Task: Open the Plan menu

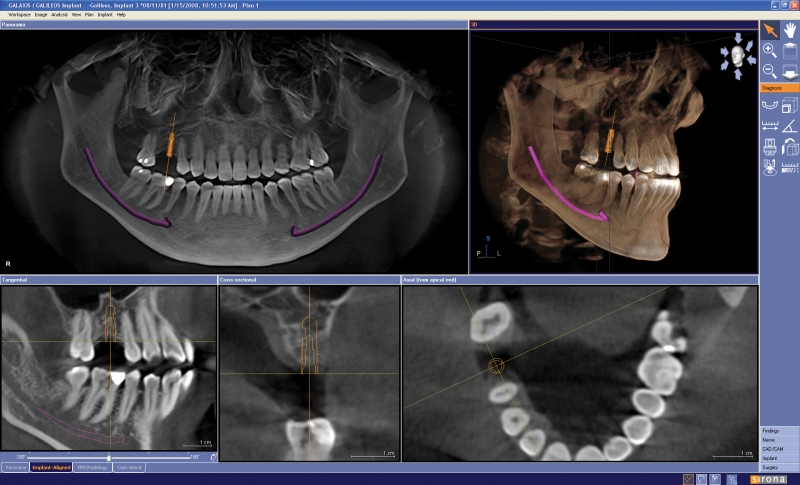Action: point(89,15)
